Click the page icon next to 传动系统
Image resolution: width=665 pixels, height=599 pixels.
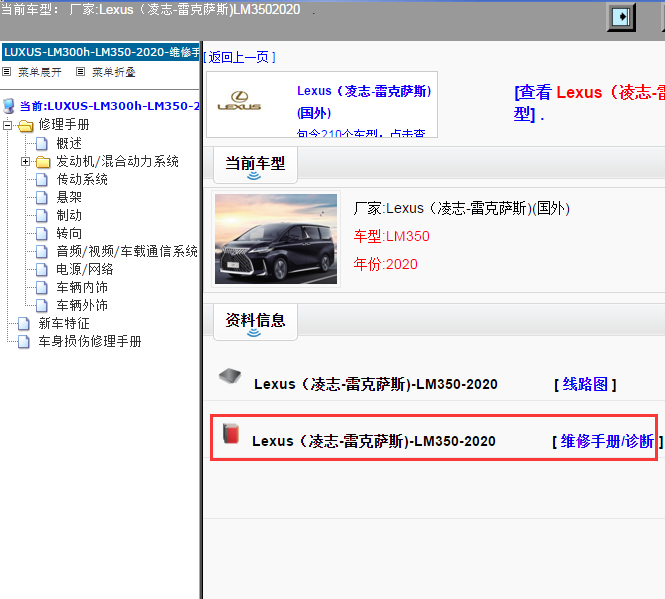[42, 180]
